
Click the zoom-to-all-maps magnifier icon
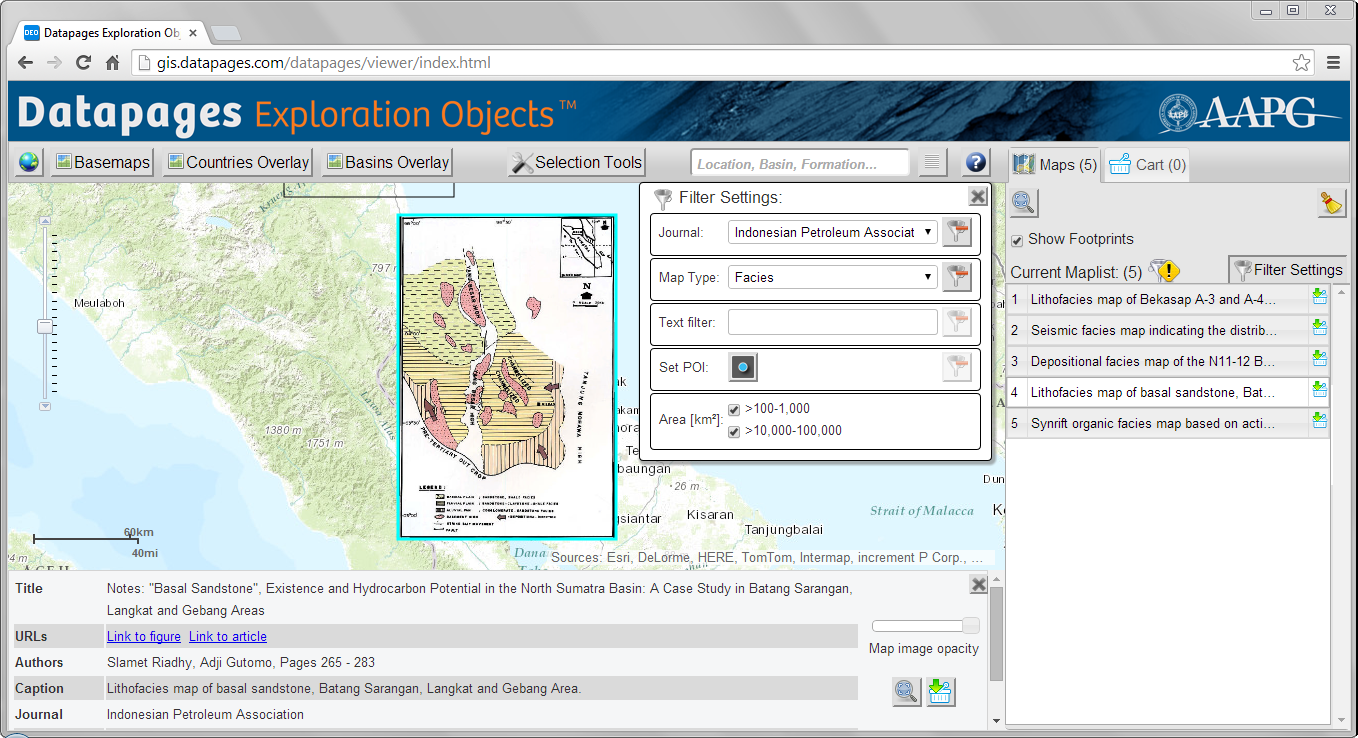[x=1024, y=202]
